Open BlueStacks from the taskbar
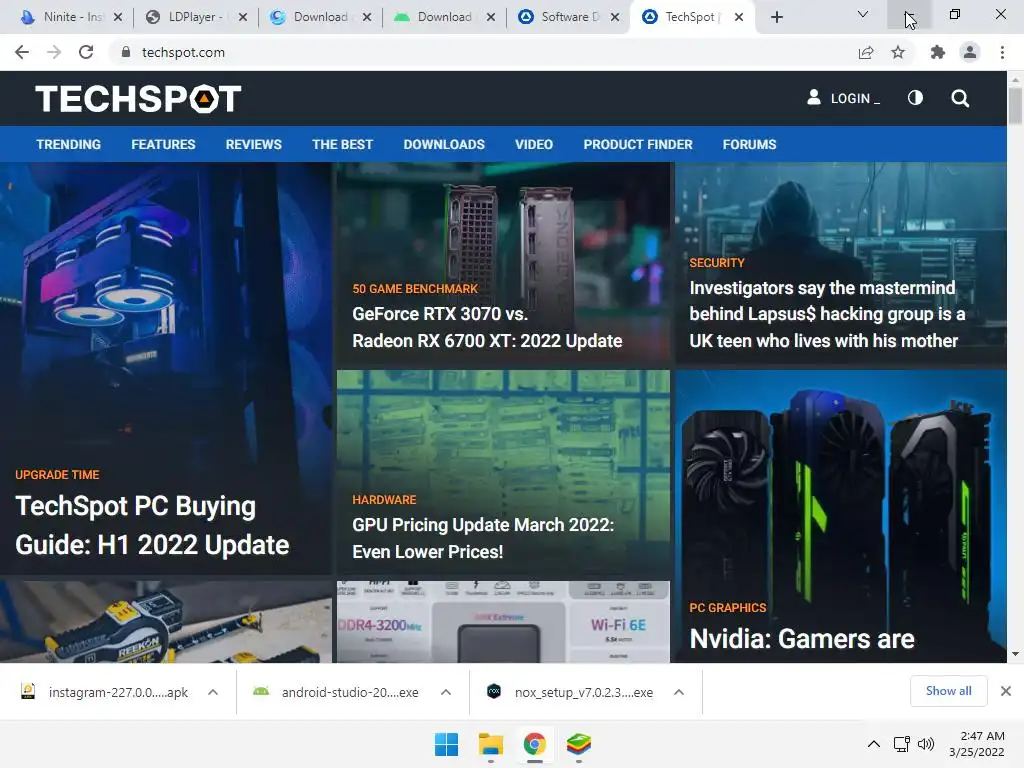The image size is (1024, 768). click(579, 744)
